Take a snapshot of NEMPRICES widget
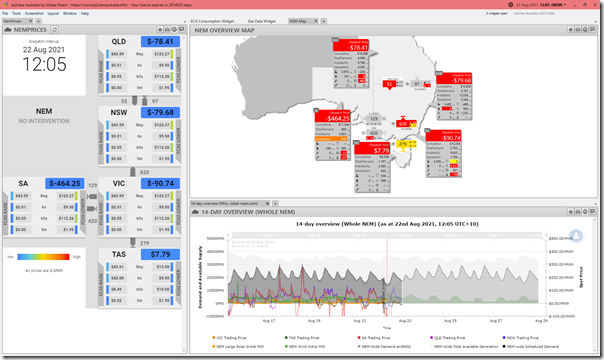 coord(167,29)
